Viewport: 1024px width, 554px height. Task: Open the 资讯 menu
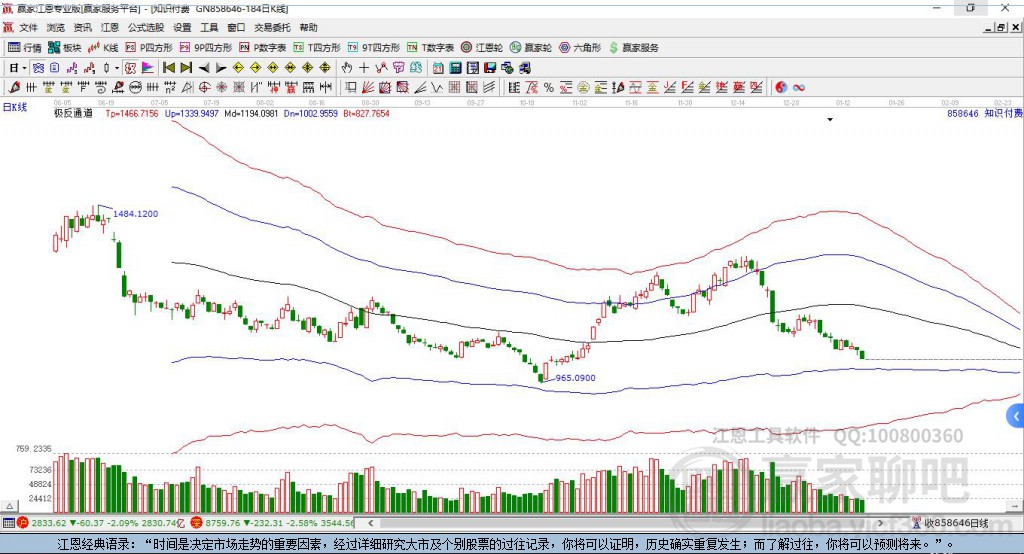click(82, 27)
